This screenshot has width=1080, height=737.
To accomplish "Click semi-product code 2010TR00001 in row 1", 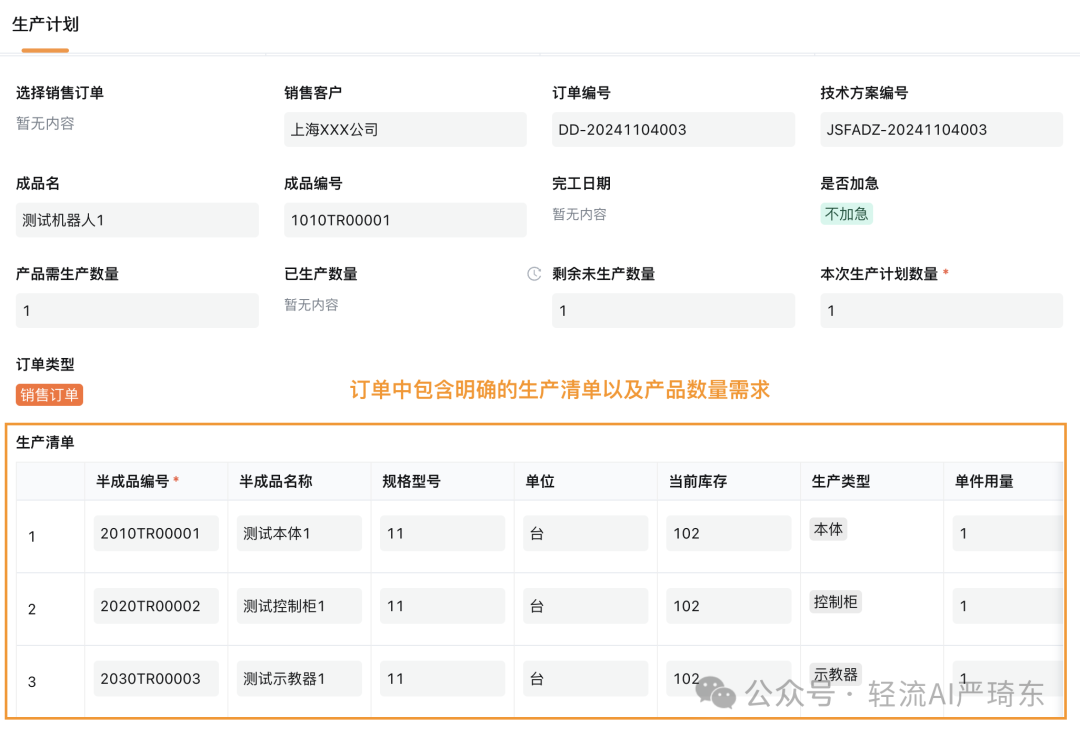I will coord(155,533).
